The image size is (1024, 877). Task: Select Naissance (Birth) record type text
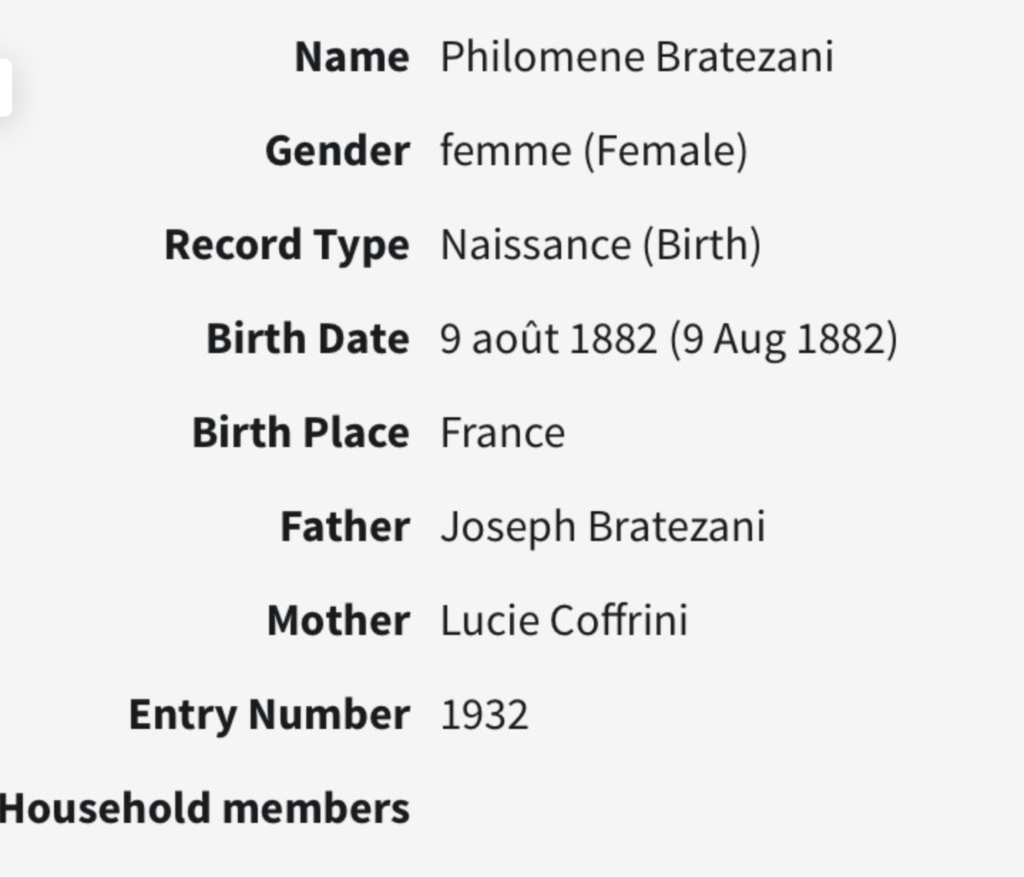(601, 245)
